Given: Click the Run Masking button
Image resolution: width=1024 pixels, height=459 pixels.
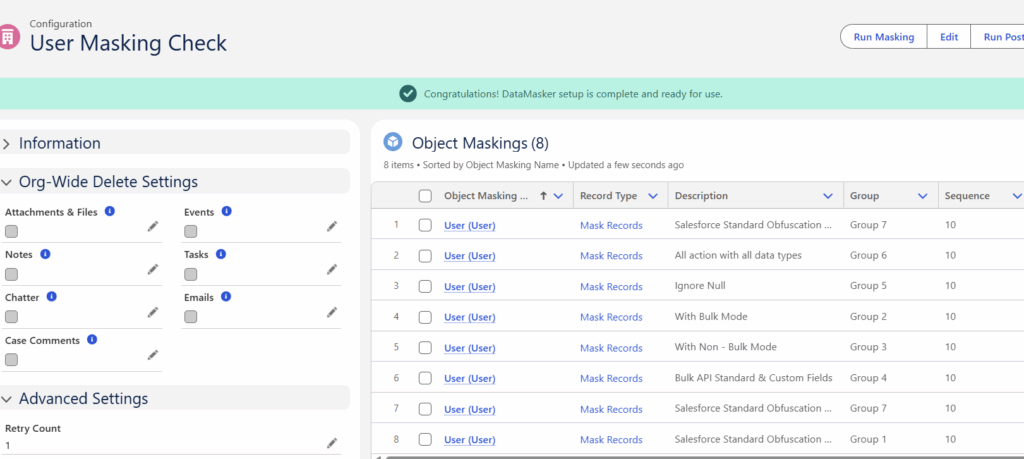Looking at the screenshot, I should pos(883,37).
